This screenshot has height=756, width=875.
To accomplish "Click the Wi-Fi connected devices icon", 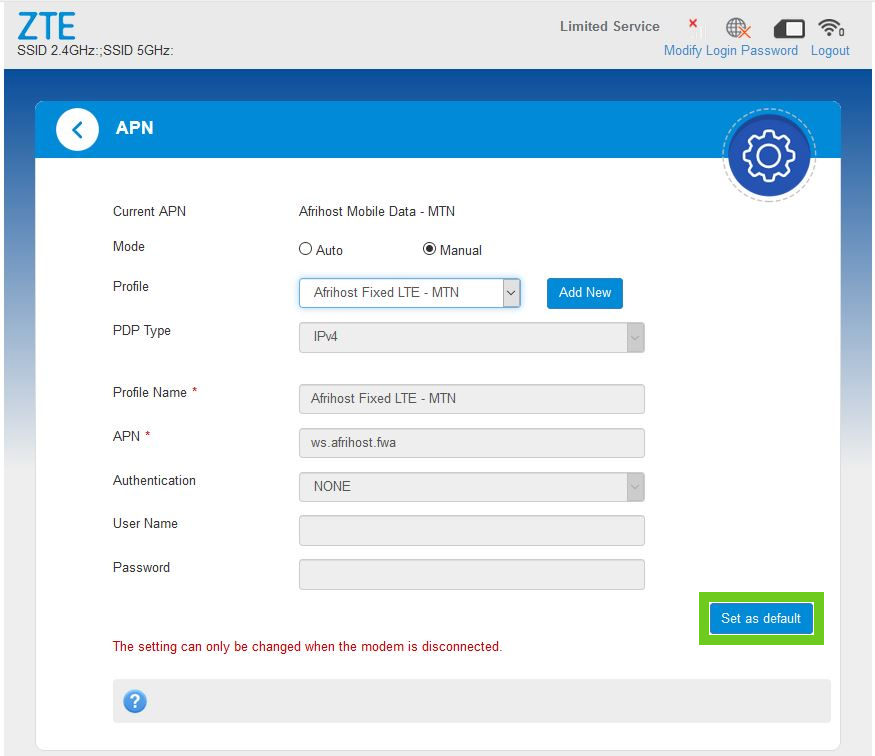I will click(830, 28).
